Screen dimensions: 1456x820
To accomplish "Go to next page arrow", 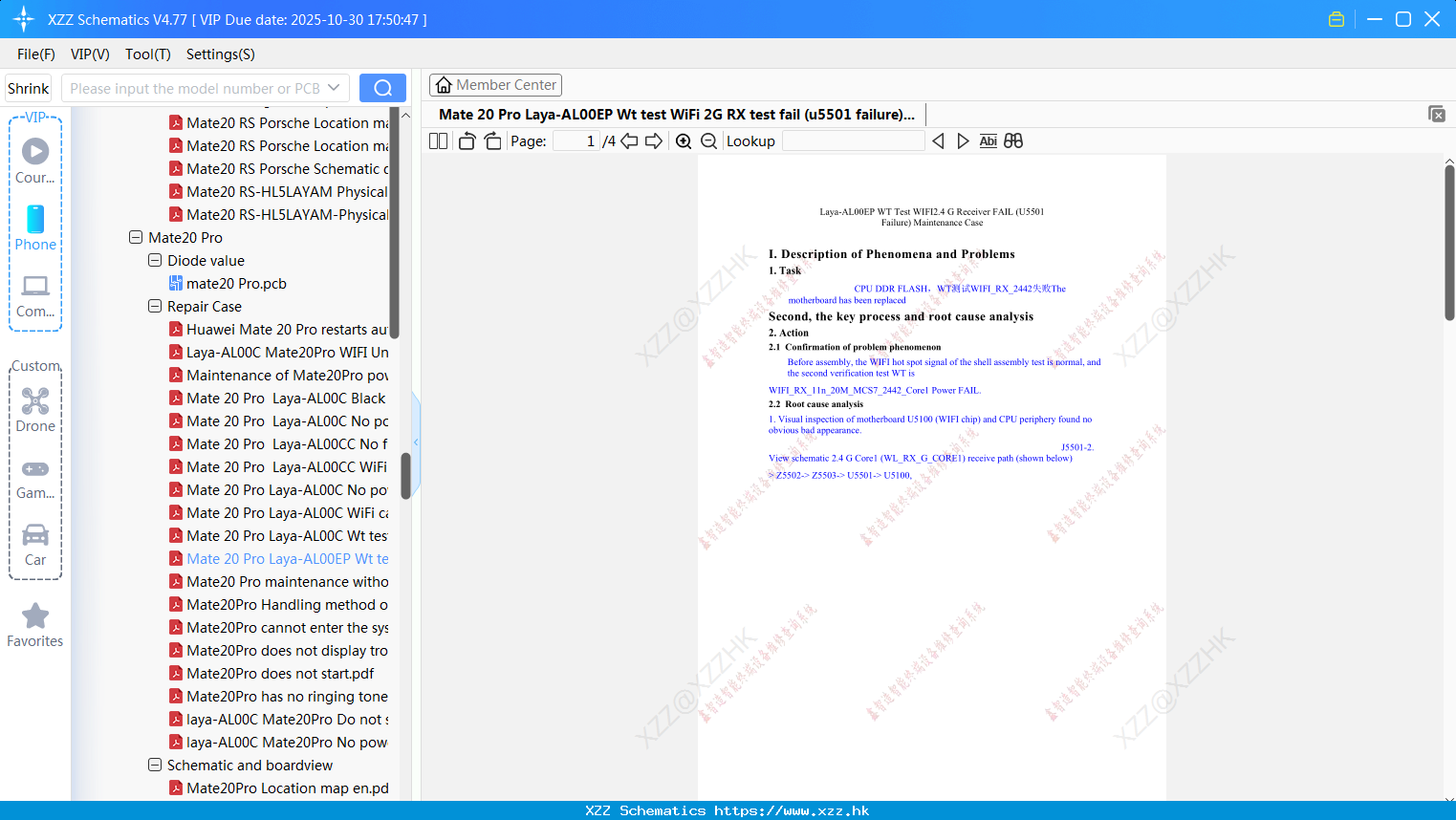I will click(654, 140).
